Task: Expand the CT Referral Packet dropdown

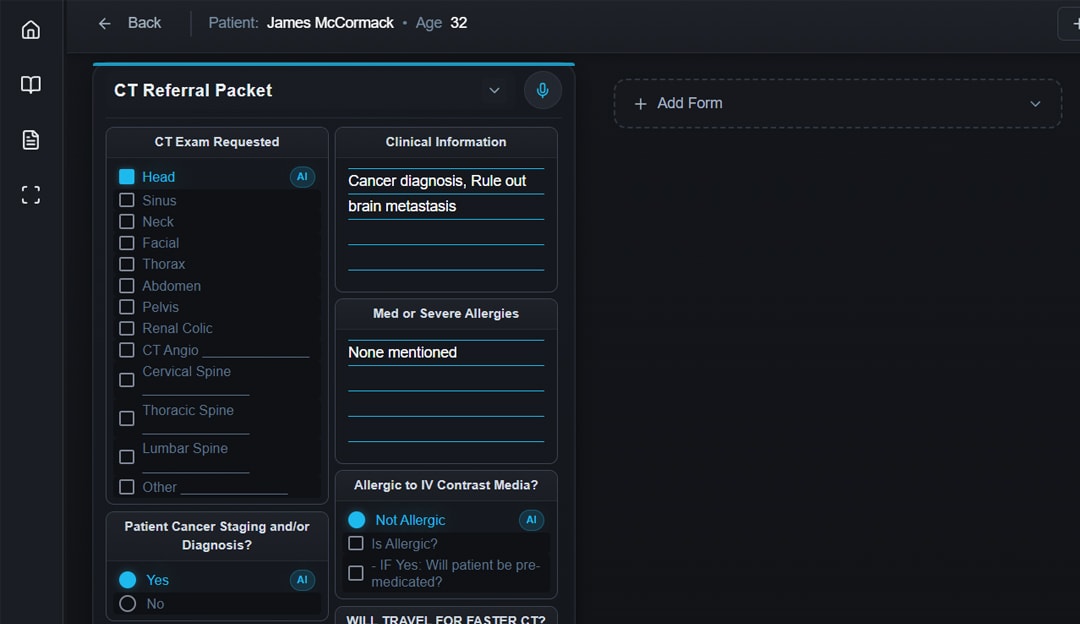Action: click(494, 90)
